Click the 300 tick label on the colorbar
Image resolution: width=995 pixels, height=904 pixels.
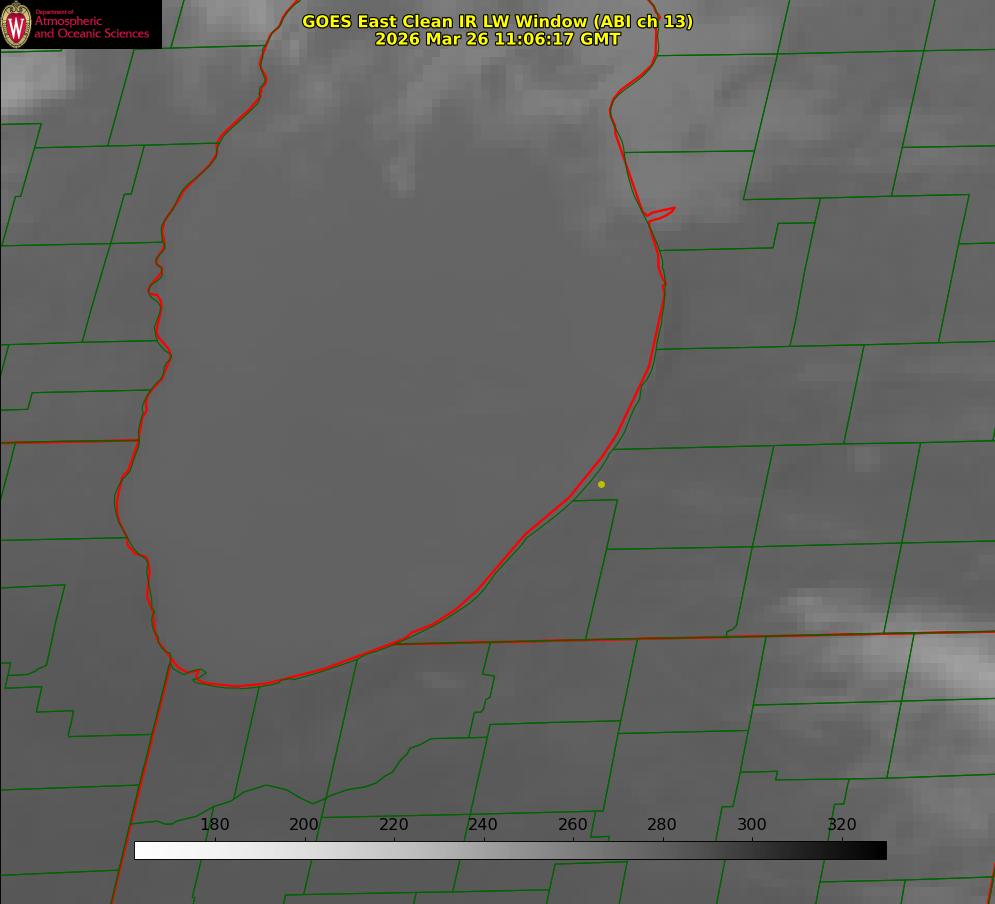(x=752, y=825)
